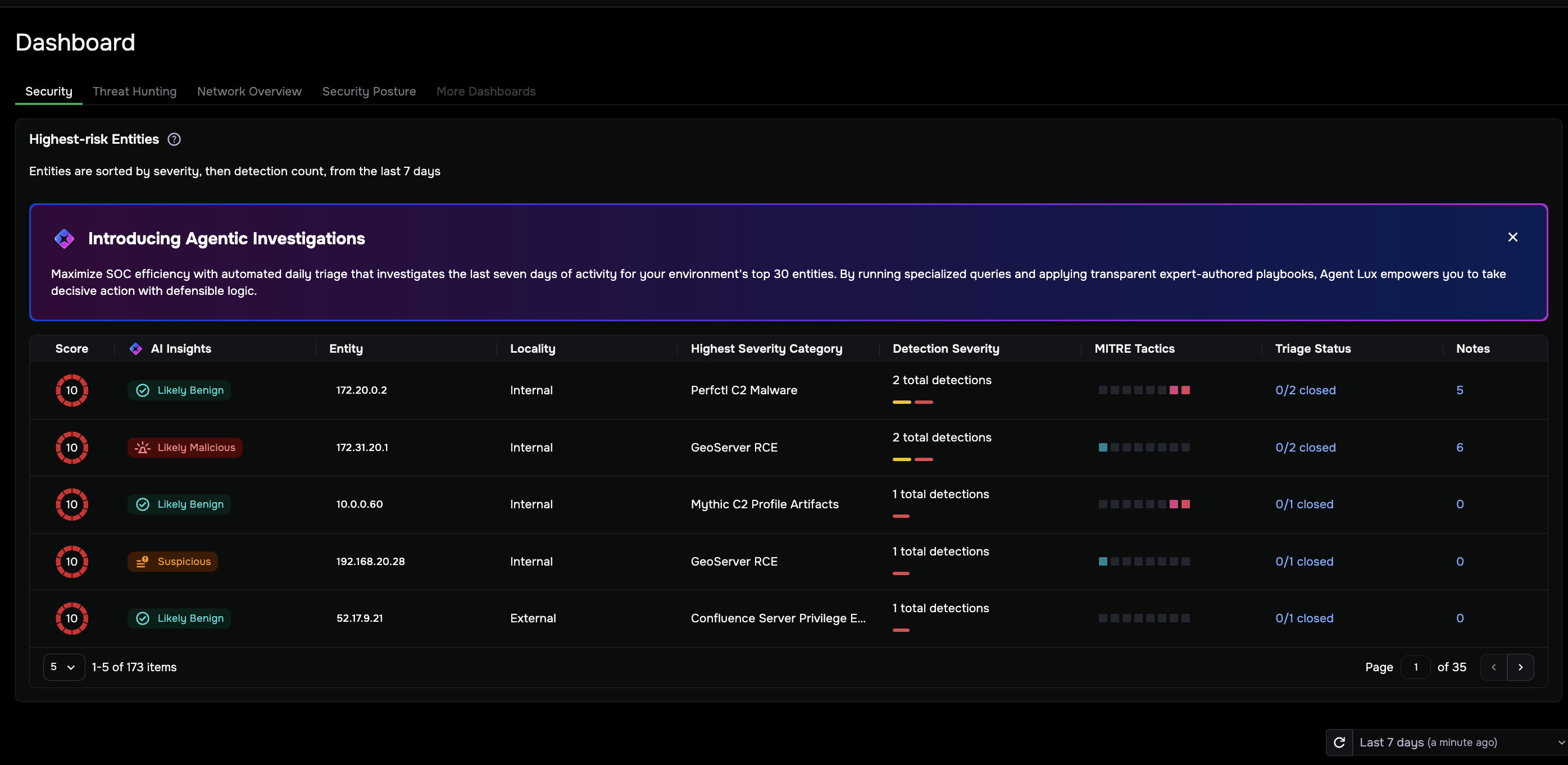The height and width of the screenshot is (765, 1568).
Task: Click GeoServer RCE for 172.31.20.1
Action: 734,447
